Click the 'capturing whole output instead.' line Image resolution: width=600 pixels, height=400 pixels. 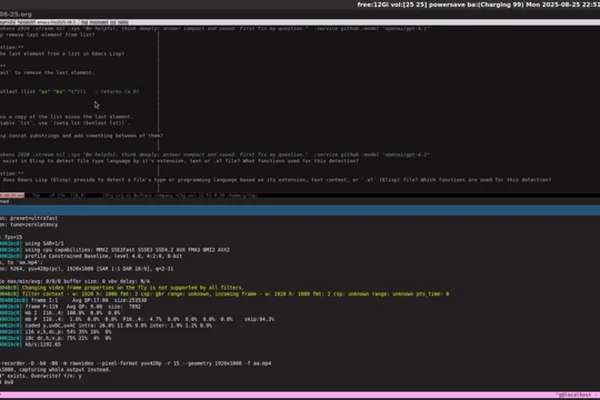[x=55, y=370]
